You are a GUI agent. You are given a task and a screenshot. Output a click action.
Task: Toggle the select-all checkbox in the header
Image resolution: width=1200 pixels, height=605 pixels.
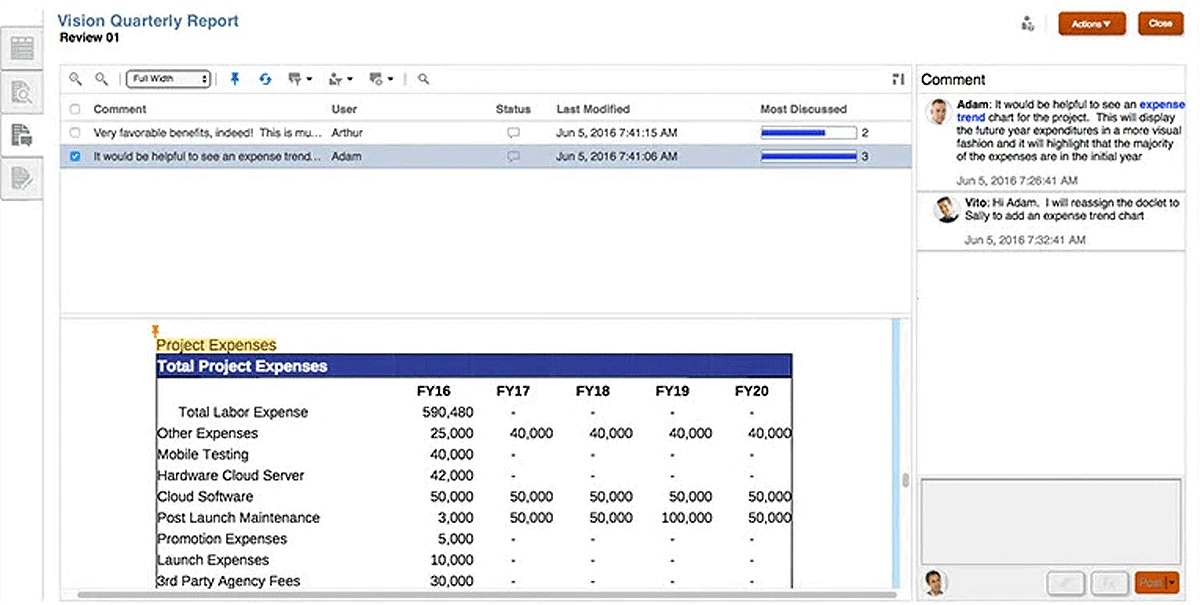(x=75, y=109)
